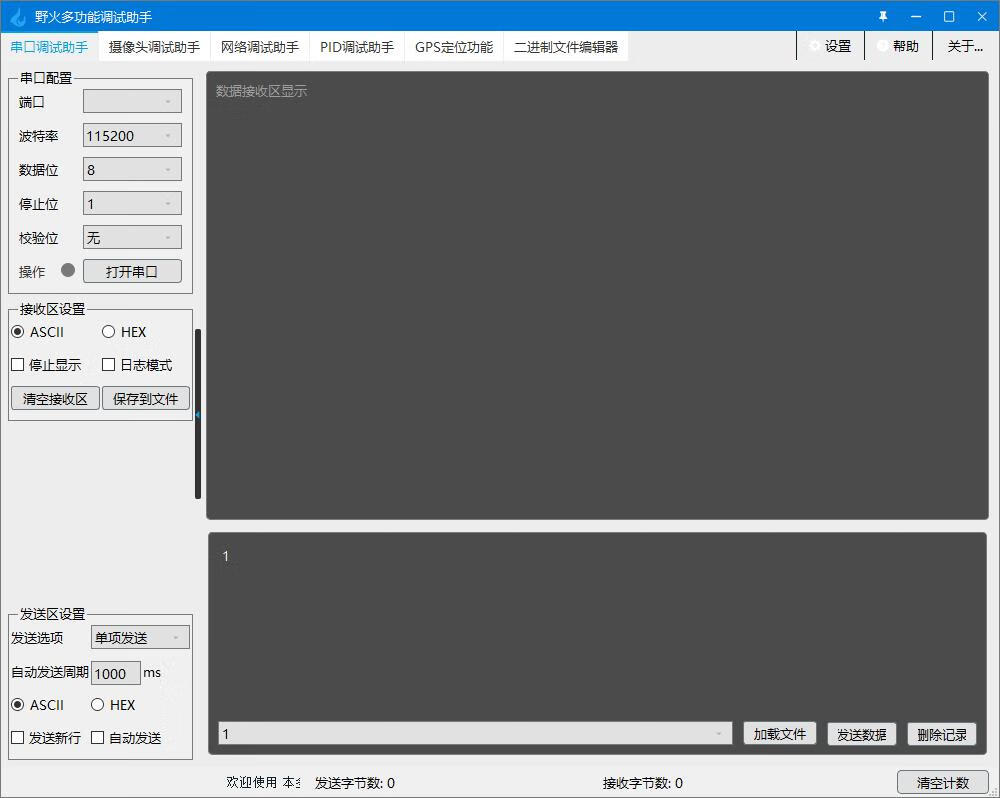1000x798 pixels.
Task: Click the flame app logo icon
Action: coord(17,17)
